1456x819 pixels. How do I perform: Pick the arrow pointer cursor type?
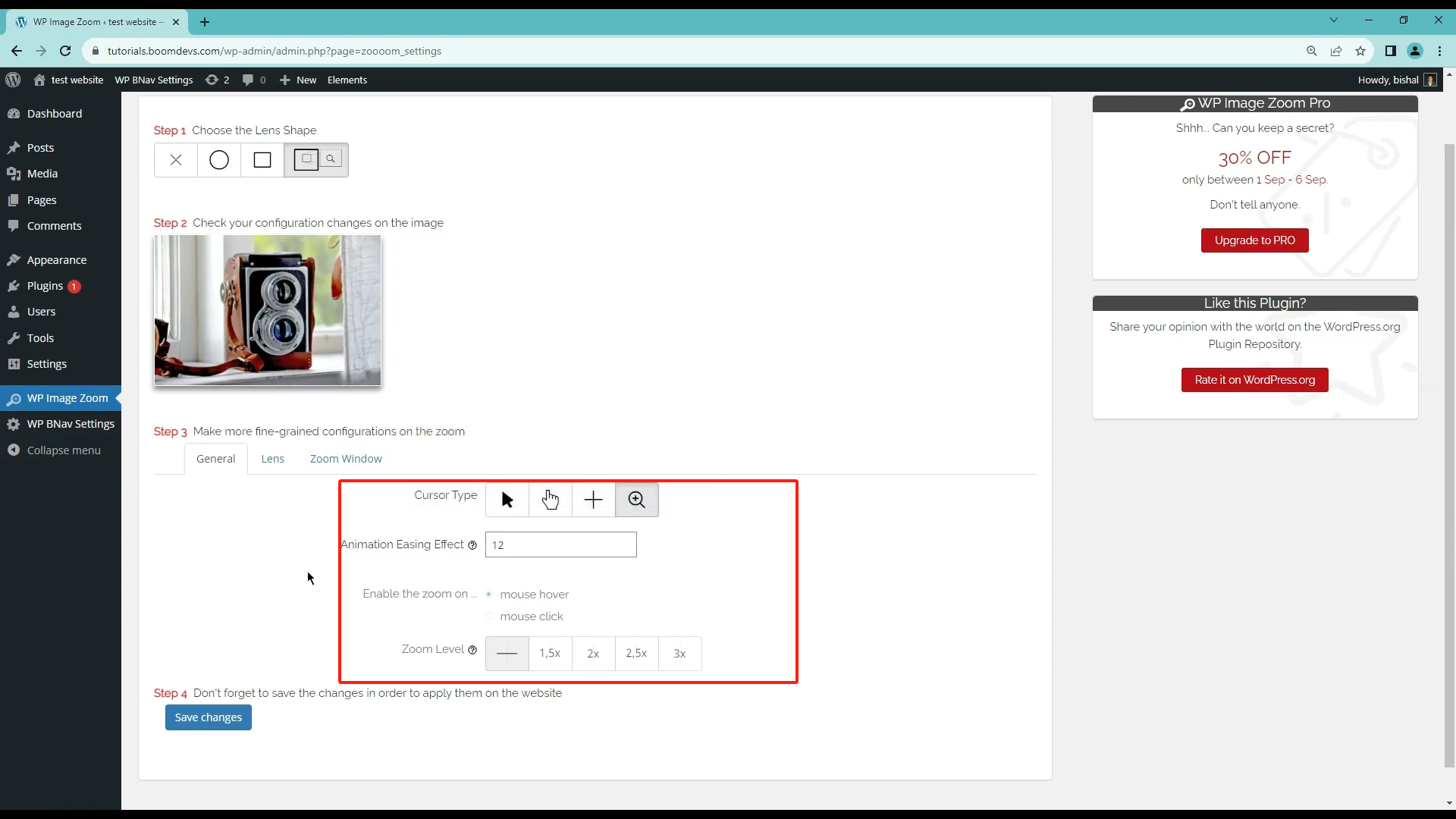pyautogui.click(x=507, y=500)
